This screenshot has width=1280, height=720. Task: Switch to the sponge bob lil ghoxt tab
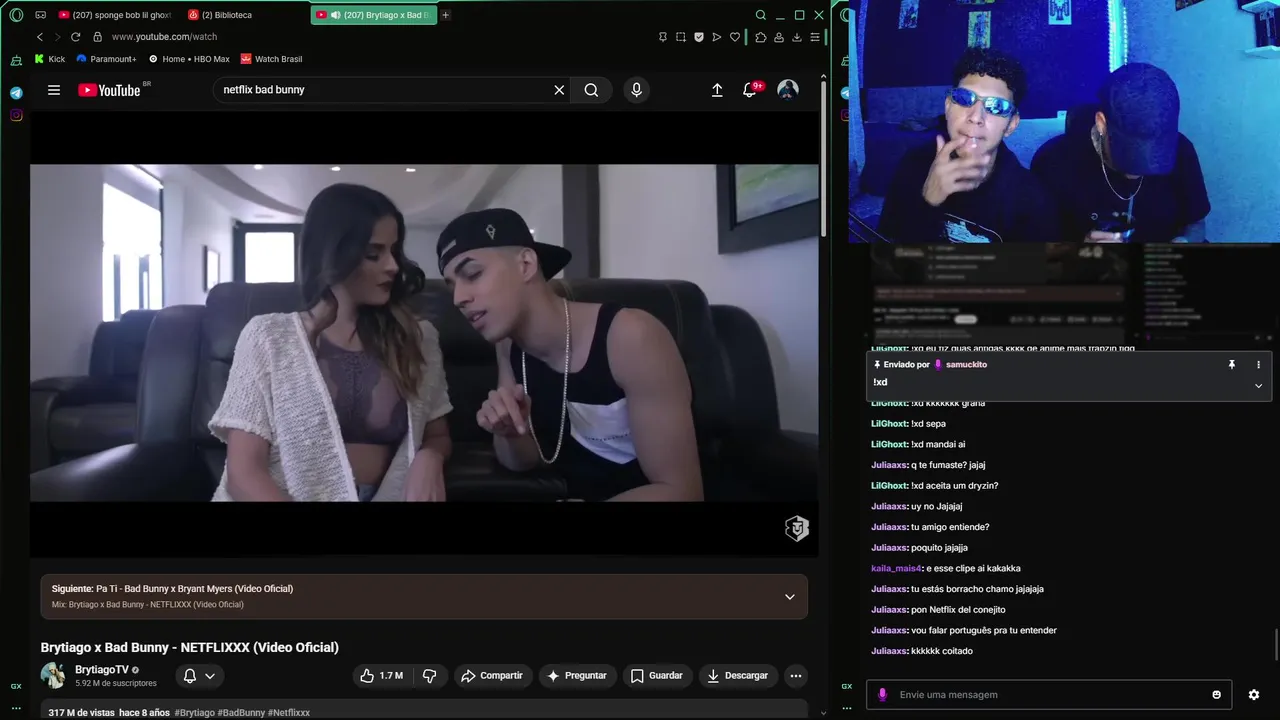[x=114, y=15]
